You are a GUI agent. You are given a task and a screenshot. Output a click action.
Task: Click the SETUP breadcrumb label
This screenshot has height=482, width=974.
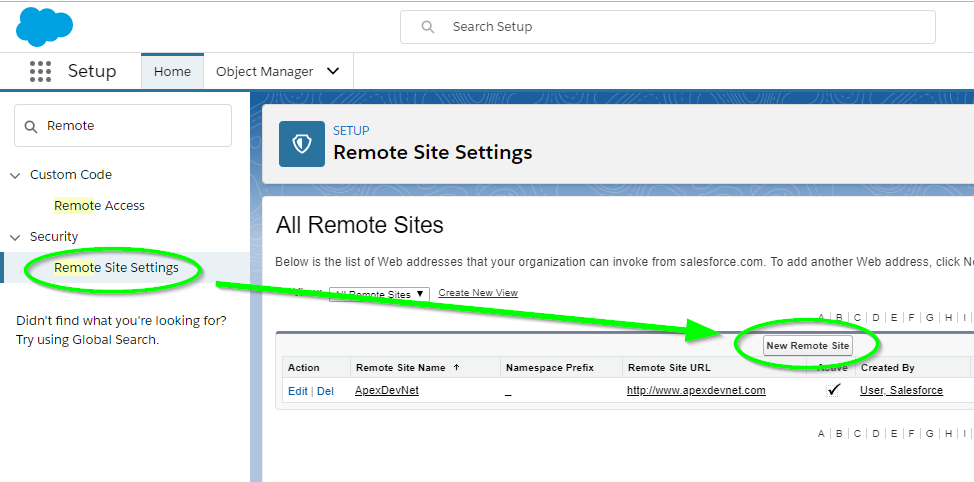pyautogui.click(x=351, y=130)
